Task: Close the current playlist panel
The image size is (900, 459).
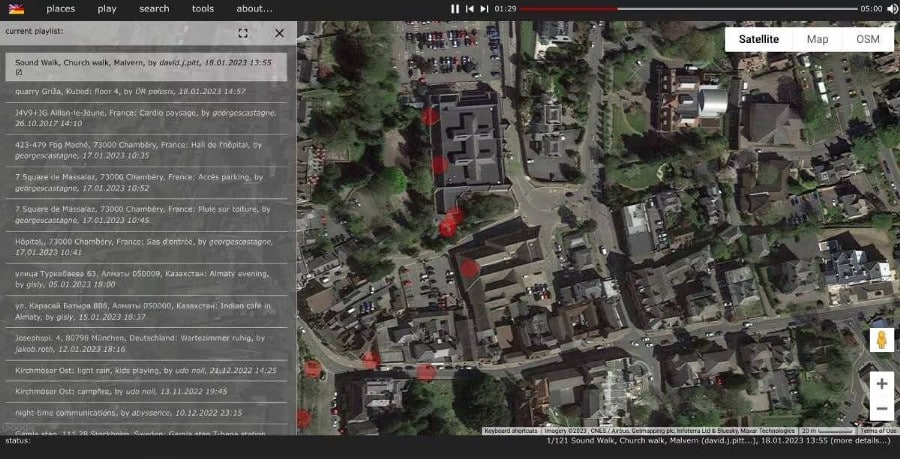Action: pos(279,33)
